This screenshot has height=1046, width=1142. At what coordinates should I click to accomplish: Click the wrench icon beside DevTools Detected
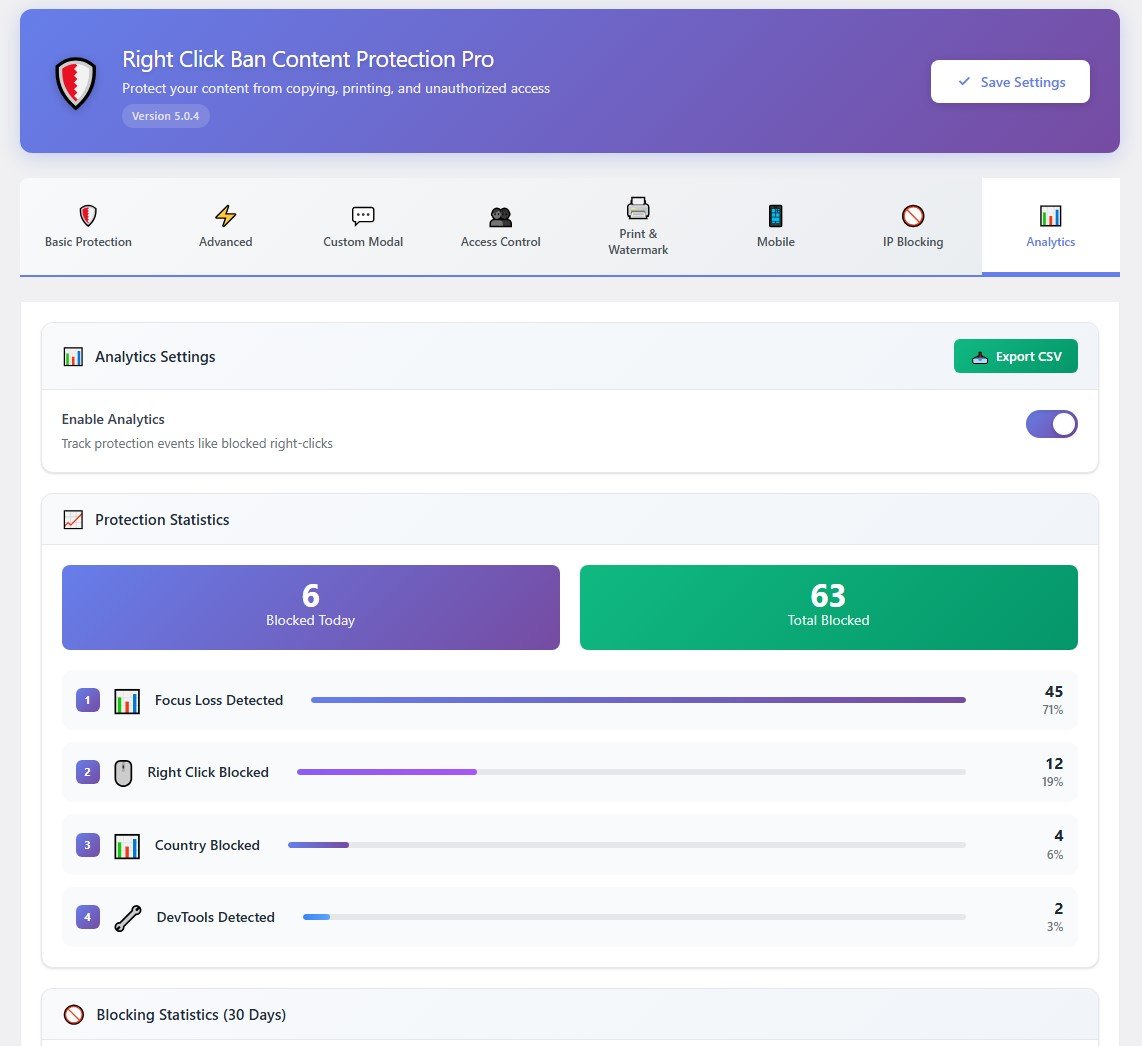click(x=126, y=917)
